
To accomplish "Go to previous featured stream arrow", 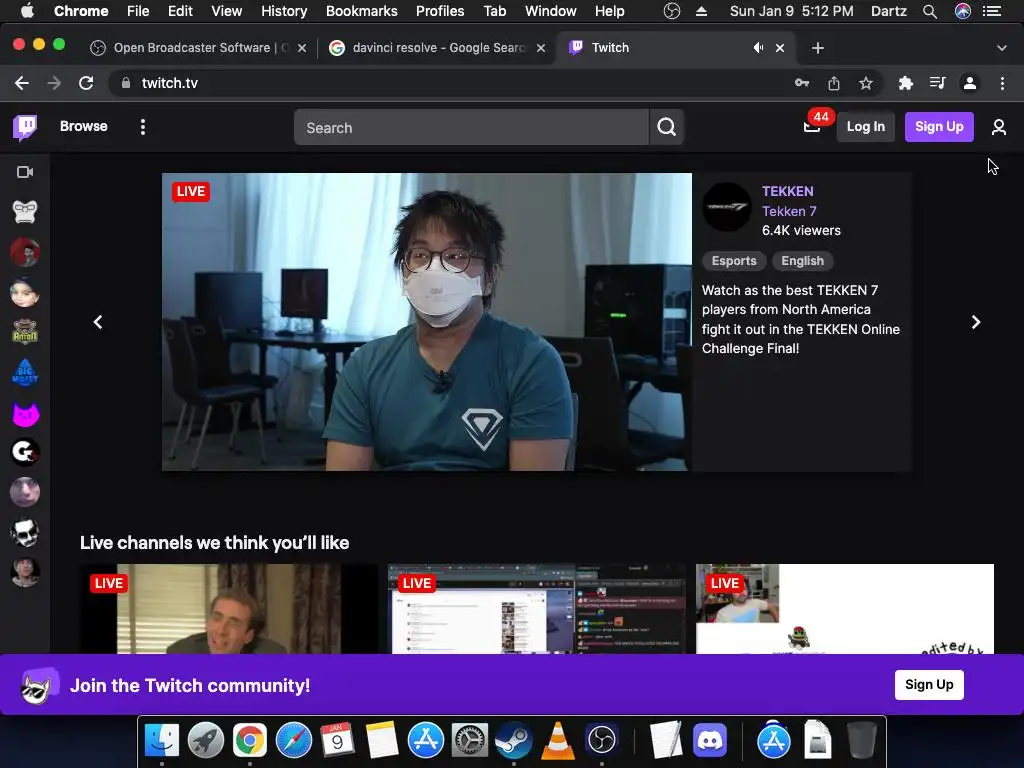I will (x=98, y=322).
